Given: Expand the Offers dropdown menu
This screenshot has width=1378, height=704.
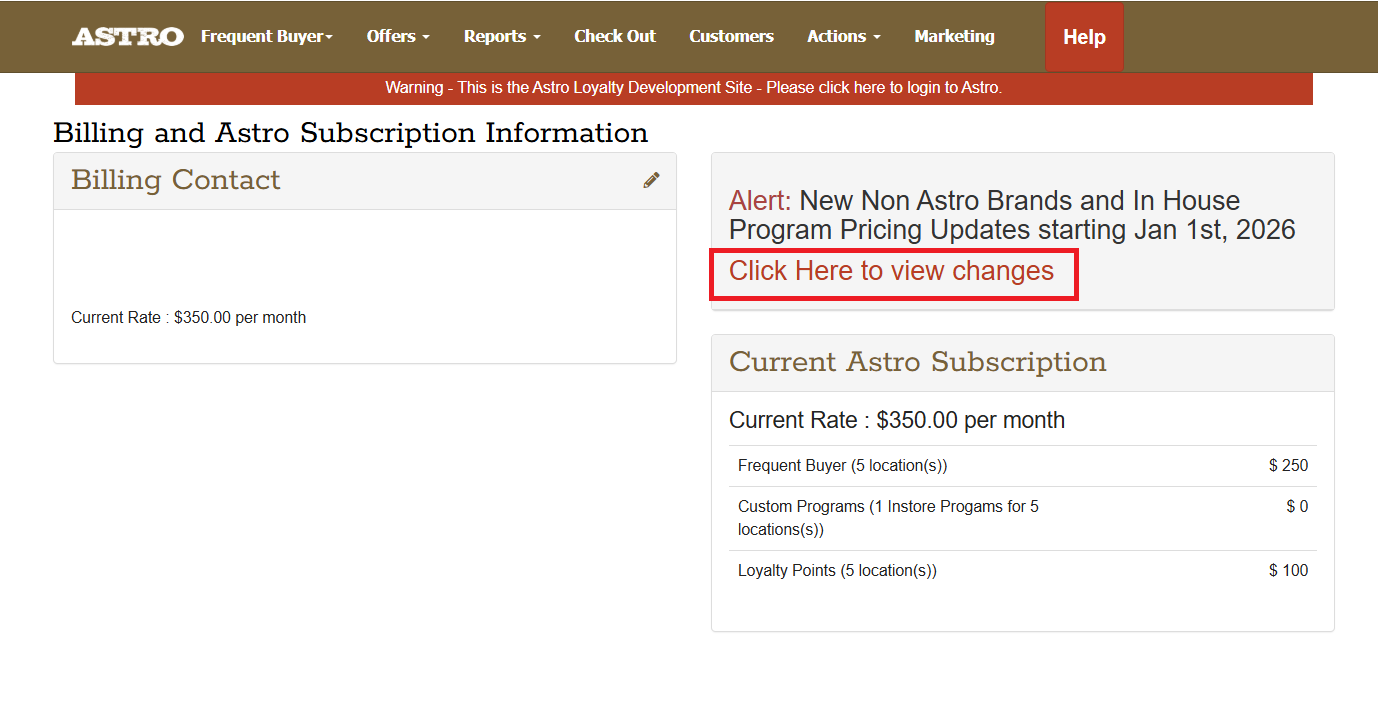Looking at the screenshot, I should pos(397,37).
